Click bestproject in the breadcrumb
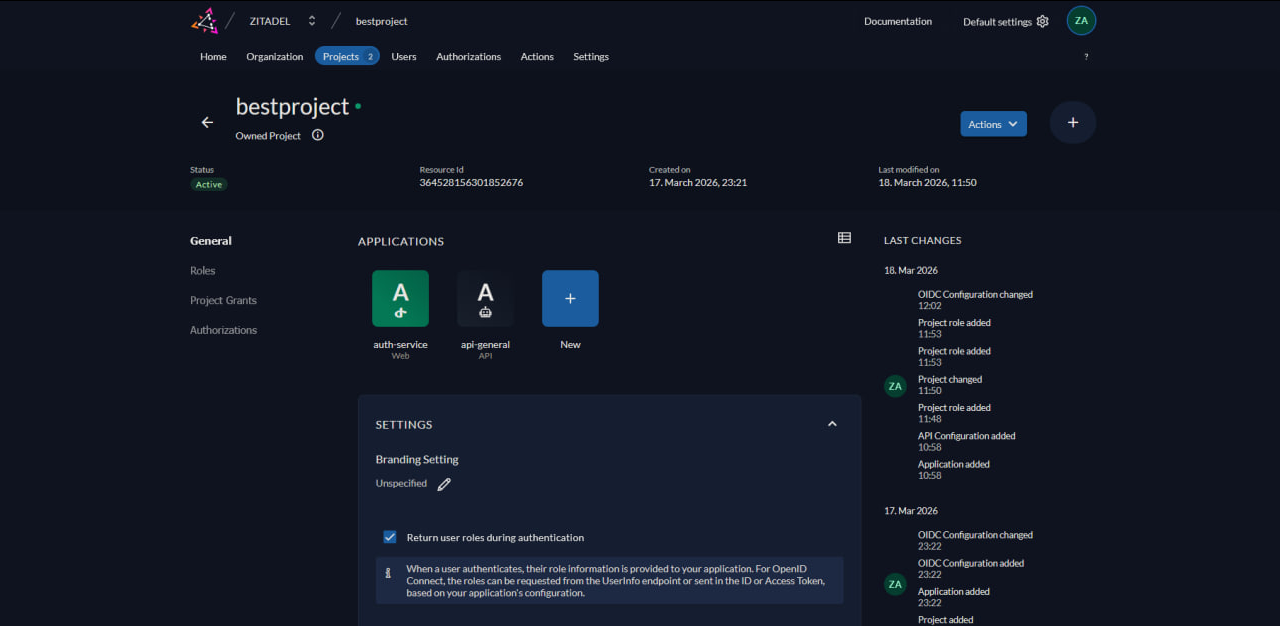Screen dimensions: 1280x626 tap(382, 21)
